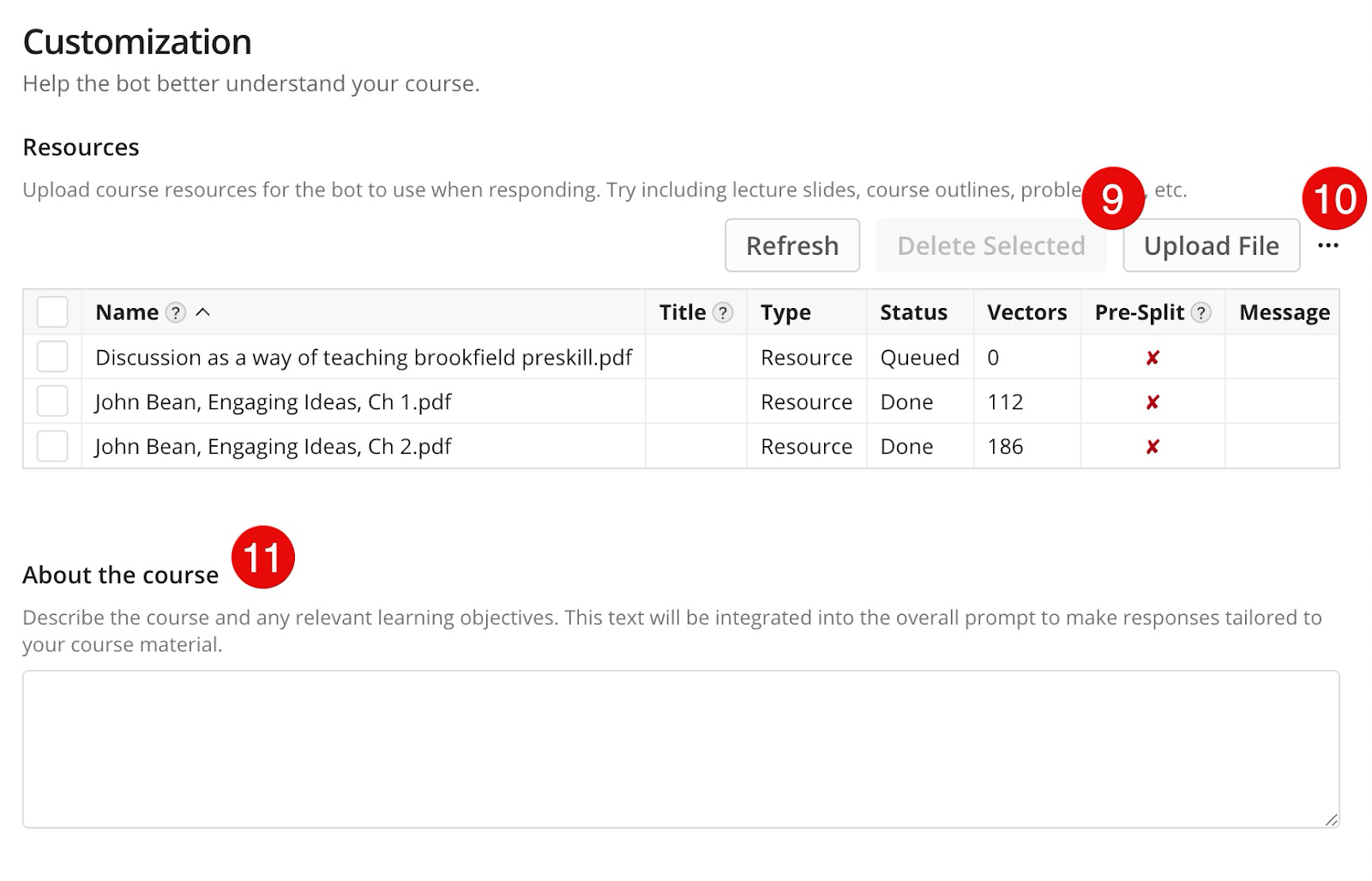The width and height of the screenshot is (1372, 881).
Task: Click red X for Discussion preskill file
Action: [x=1152, y=358]
